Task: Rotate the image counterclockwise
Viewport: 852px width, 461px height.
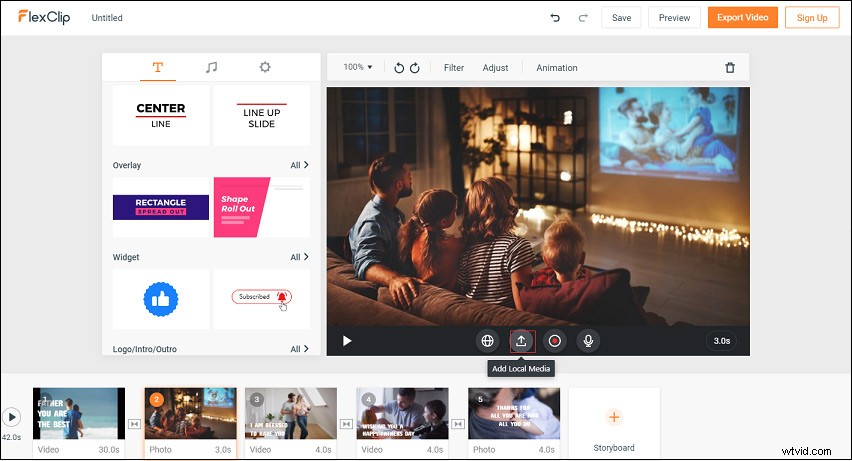Action: [399, 68]
